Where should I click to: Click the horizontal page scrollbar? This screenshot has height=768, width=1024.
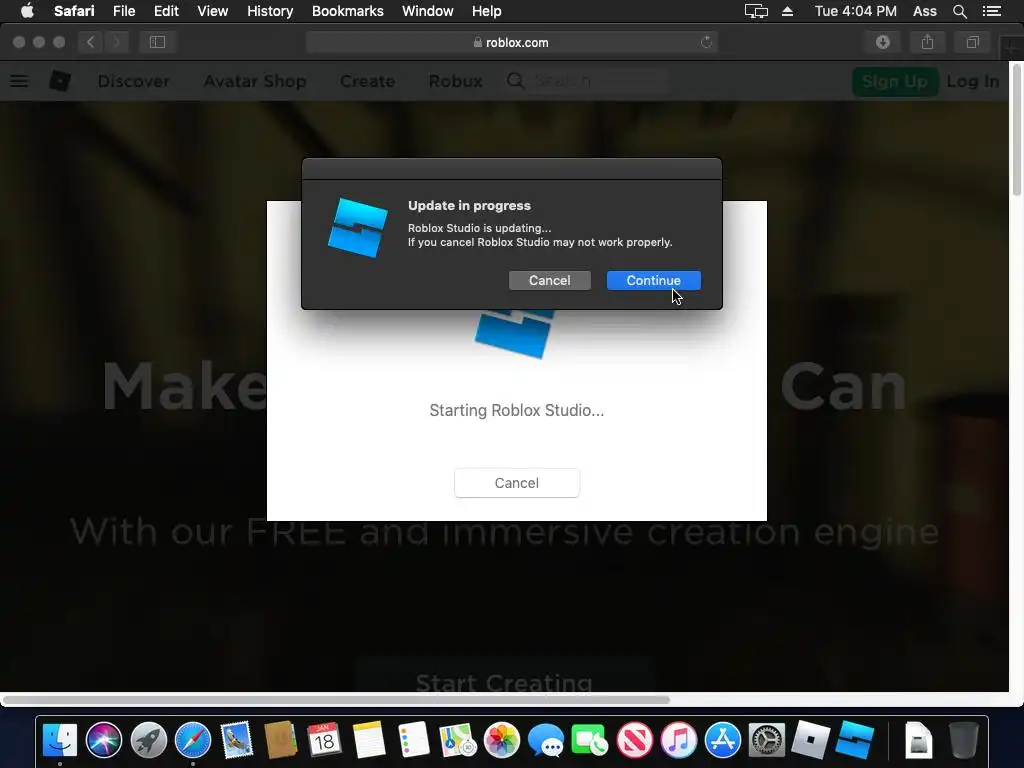click(336, 700)
